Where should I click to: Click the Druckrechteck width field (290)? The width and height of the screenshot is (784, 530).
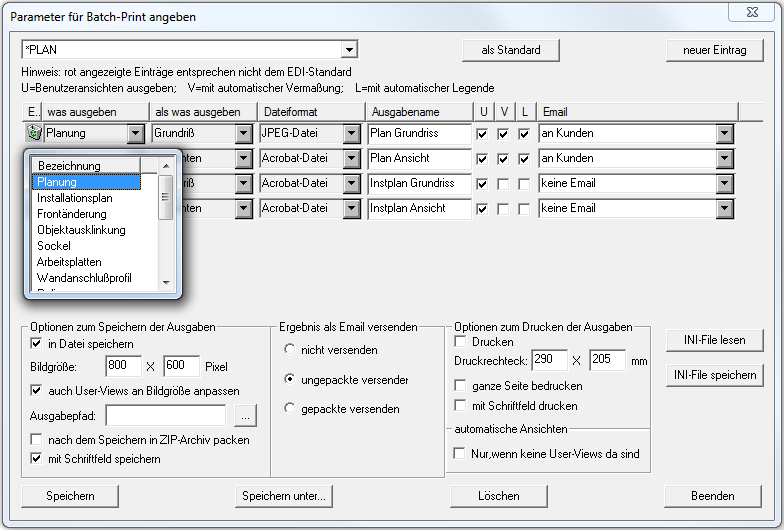pos(550,360)
